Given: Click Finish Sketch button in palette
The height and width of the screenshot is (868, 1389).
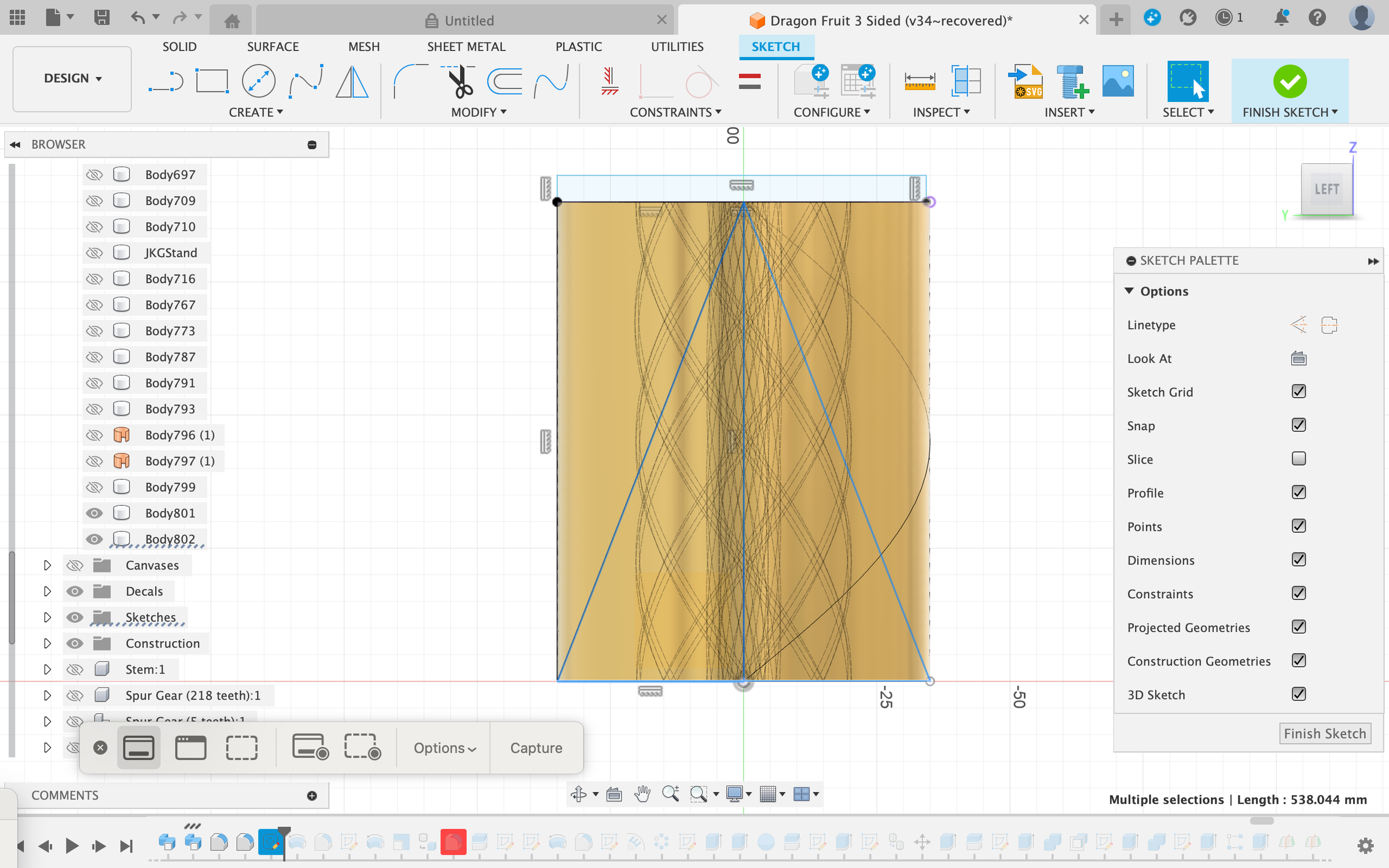Looking at the screenshot, I should pyautogui.click(x=1324, y=734).
